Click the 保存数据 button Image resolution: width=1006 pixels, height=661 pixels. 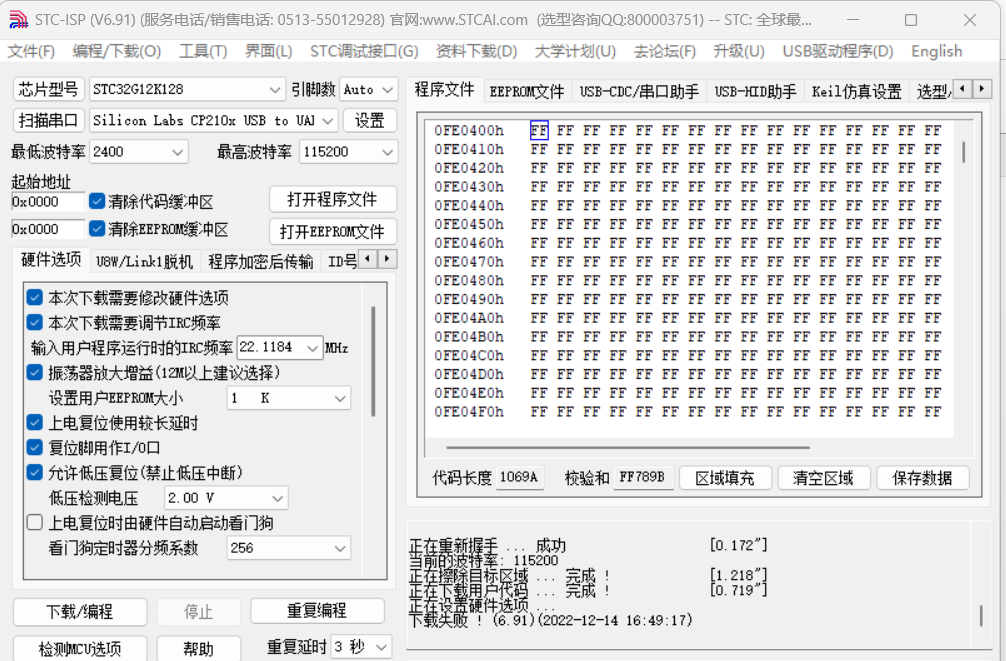coord(922,477)
